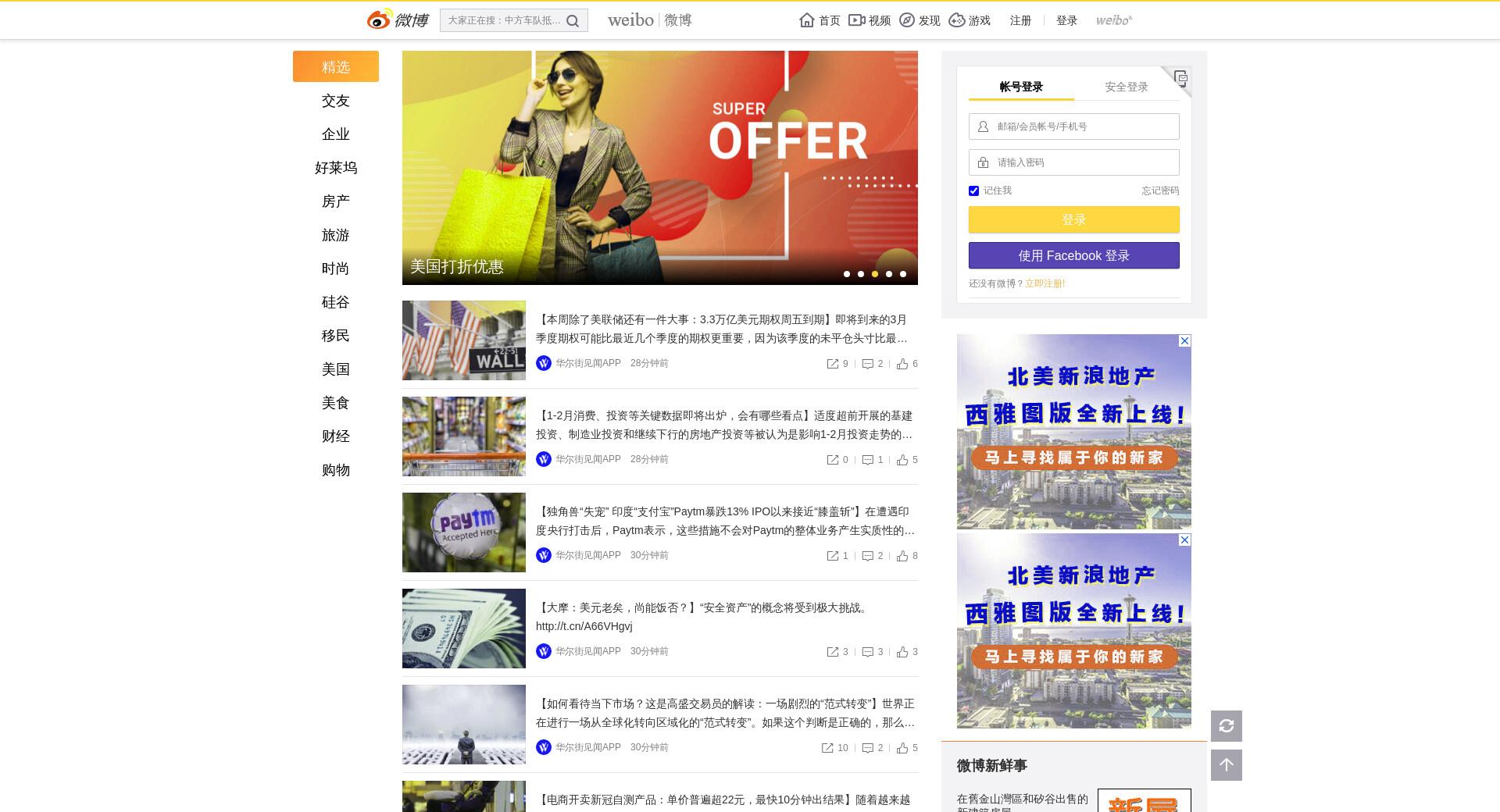Like the 1-2月消费 post

[x=902, y=460]
